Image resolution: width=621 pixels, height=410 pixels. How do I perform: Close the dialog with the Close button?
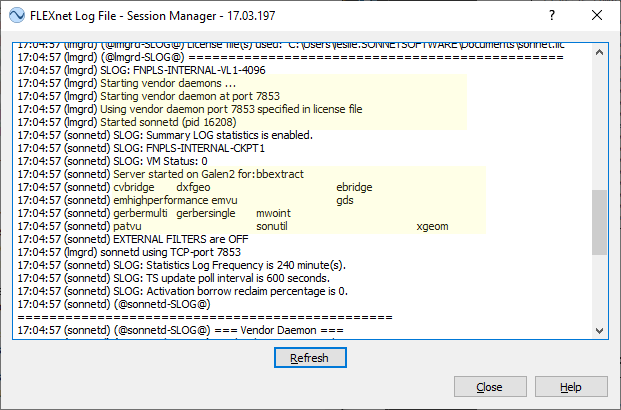[x=490, y=387]
